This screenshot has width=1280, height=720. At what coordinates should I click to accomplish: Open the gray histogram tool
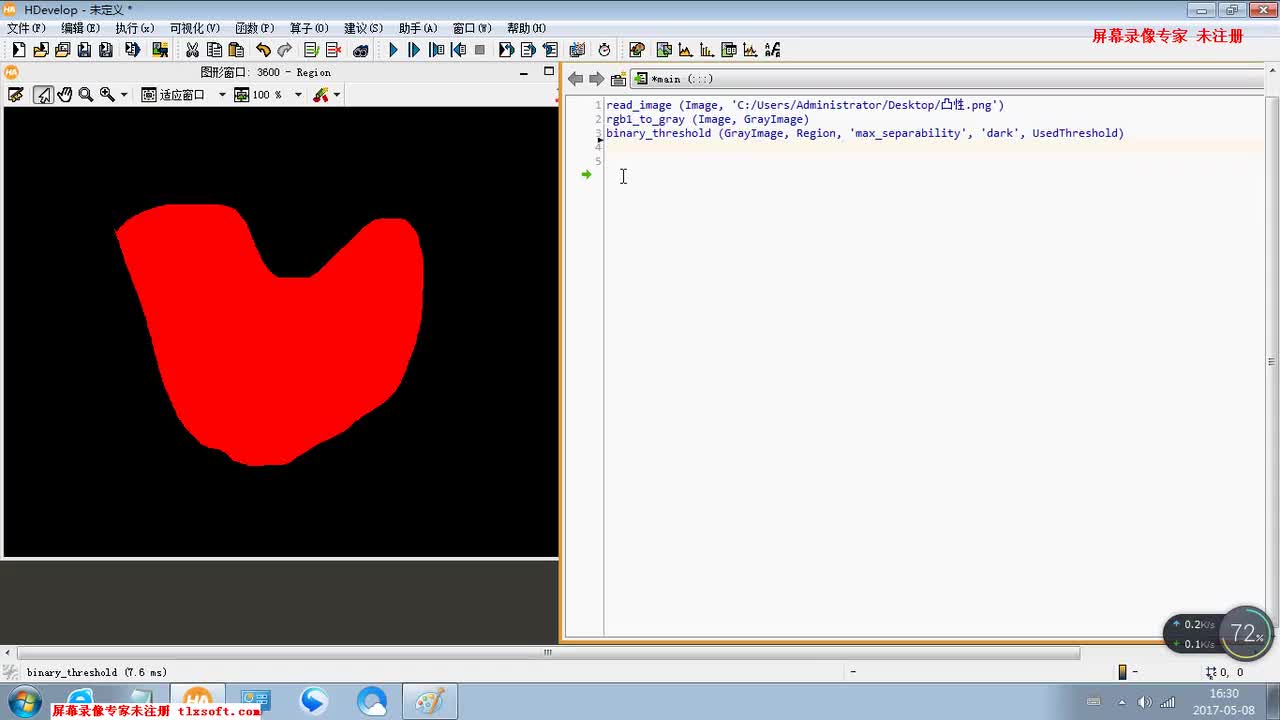click(685, 50)
